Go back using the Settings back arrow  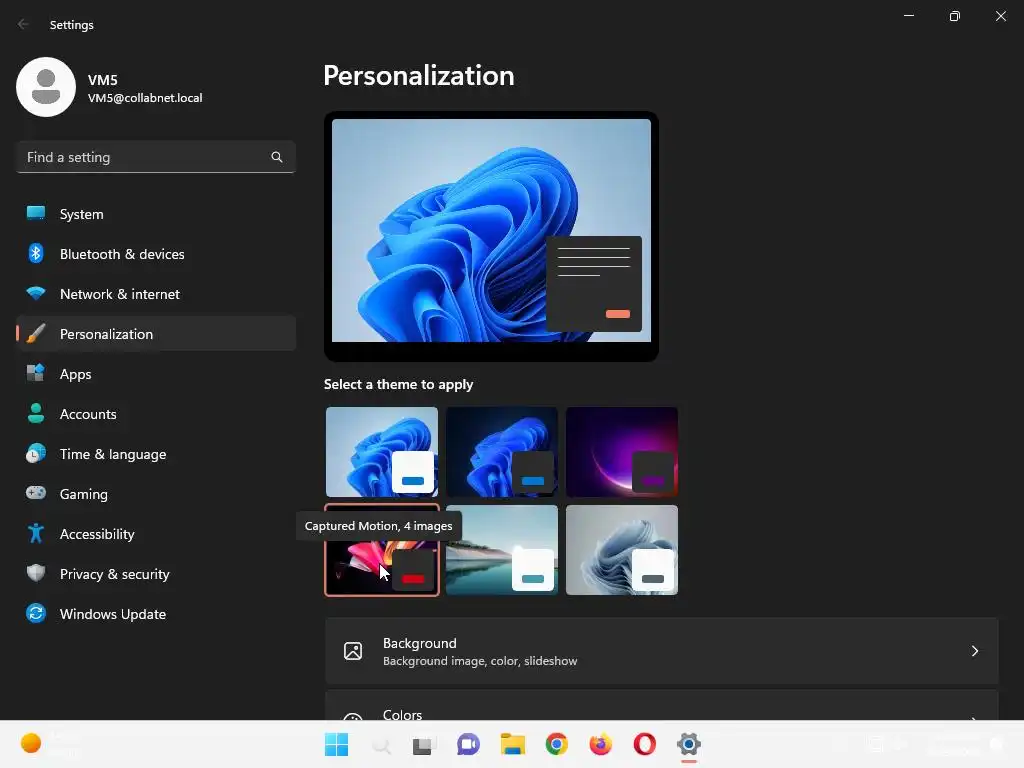(x=24, y=24)
